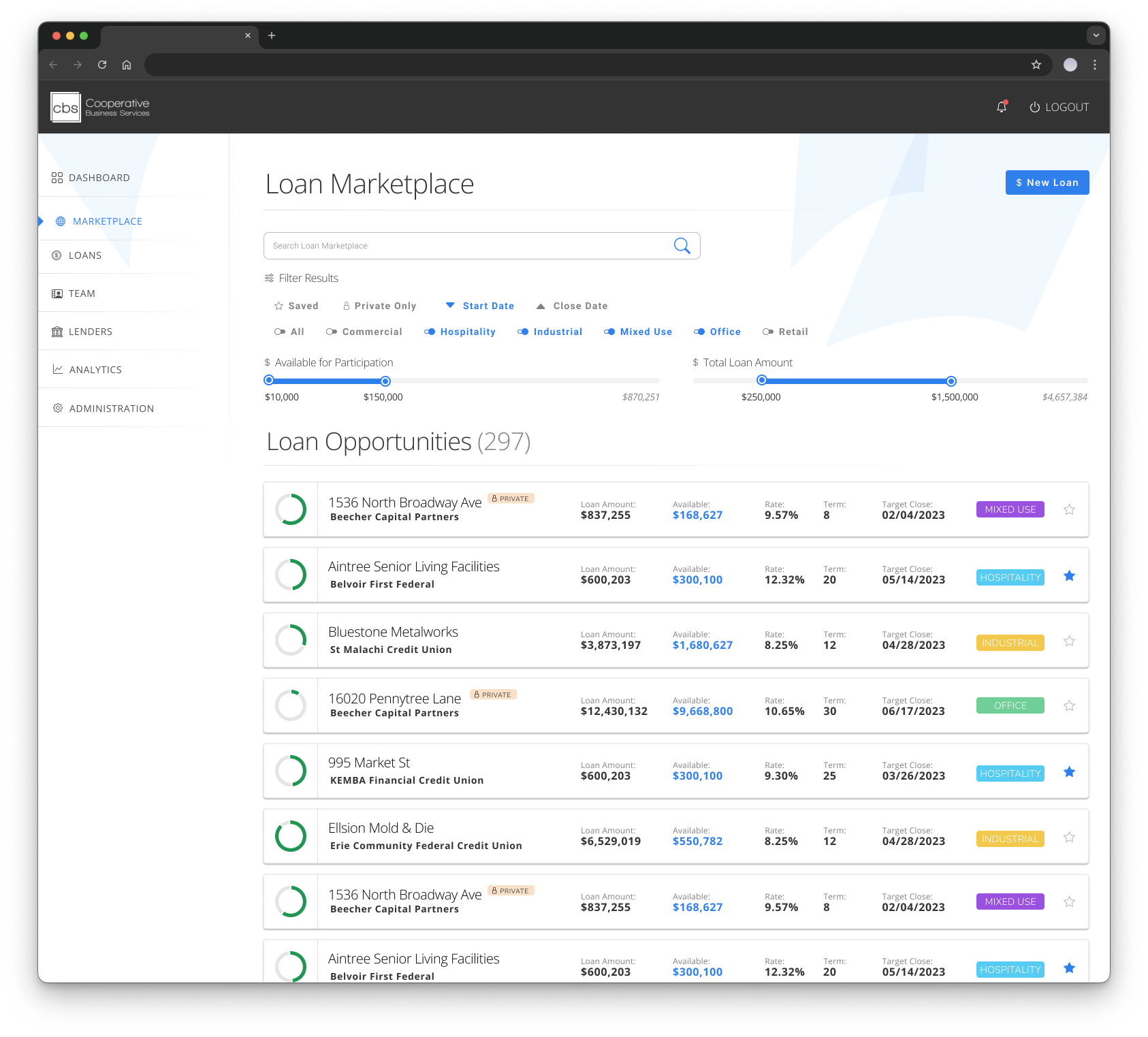Click the Dashboard grid icon

pos(57,178)
